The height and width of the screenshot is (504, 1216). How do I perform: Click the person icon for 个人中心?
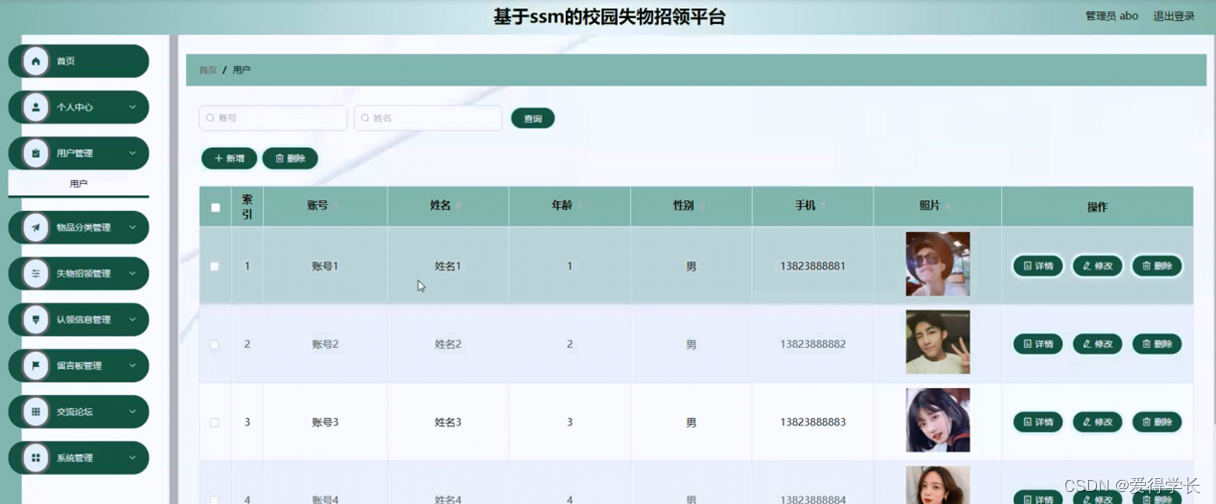point(36,107)
